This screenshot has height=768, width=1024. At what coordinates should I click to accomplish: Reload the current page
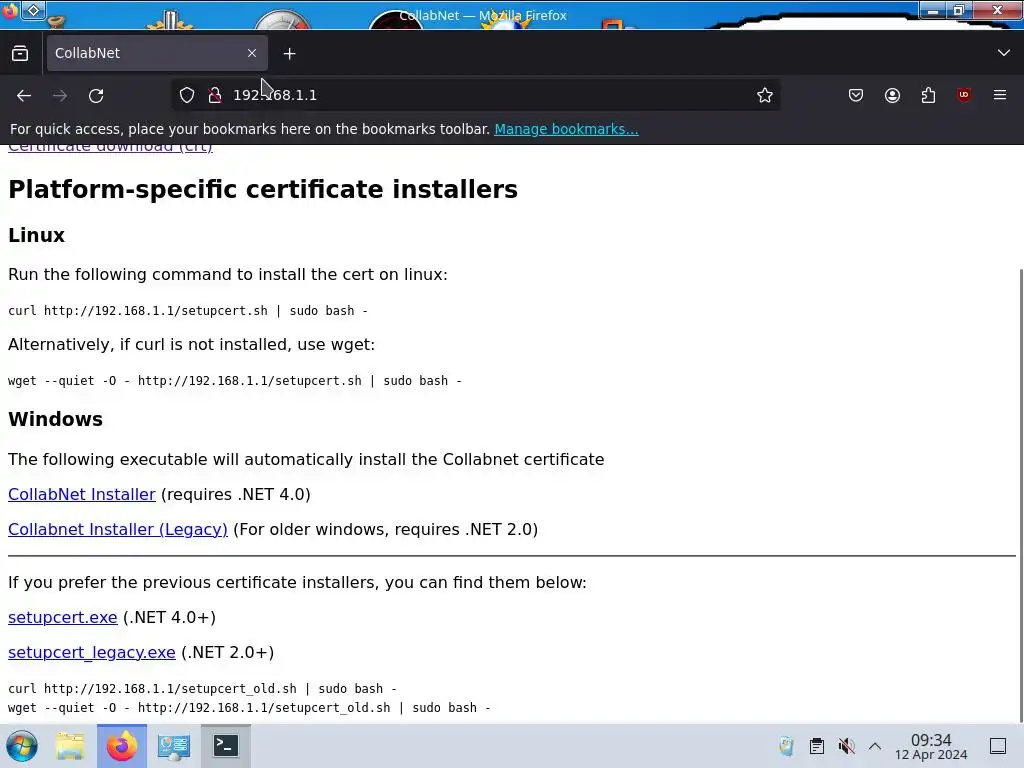(96, 95)
